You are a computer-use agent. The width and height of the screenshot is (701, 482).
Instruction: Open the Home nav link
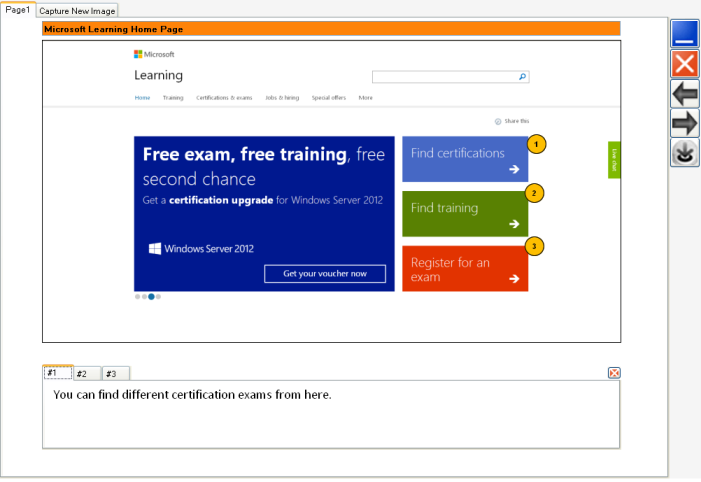tap(143, 97)
